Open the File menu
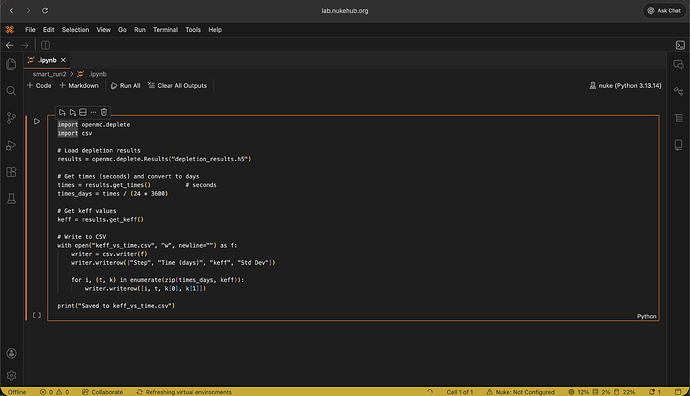 click(x=30, y=30)
